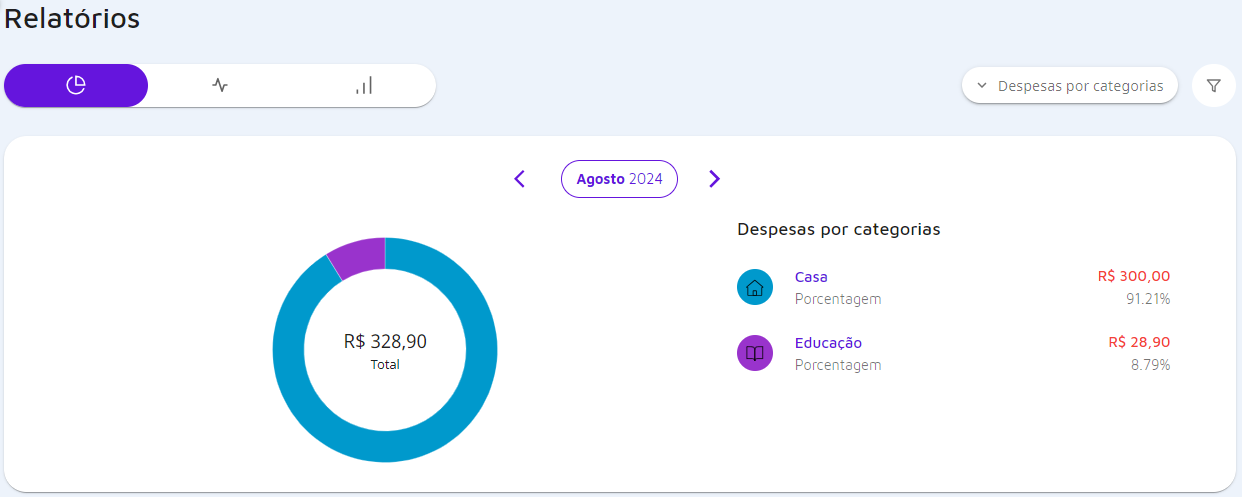
Task: Click the R$ 328,90 total in donut
Action: click(x=385, y=342)
